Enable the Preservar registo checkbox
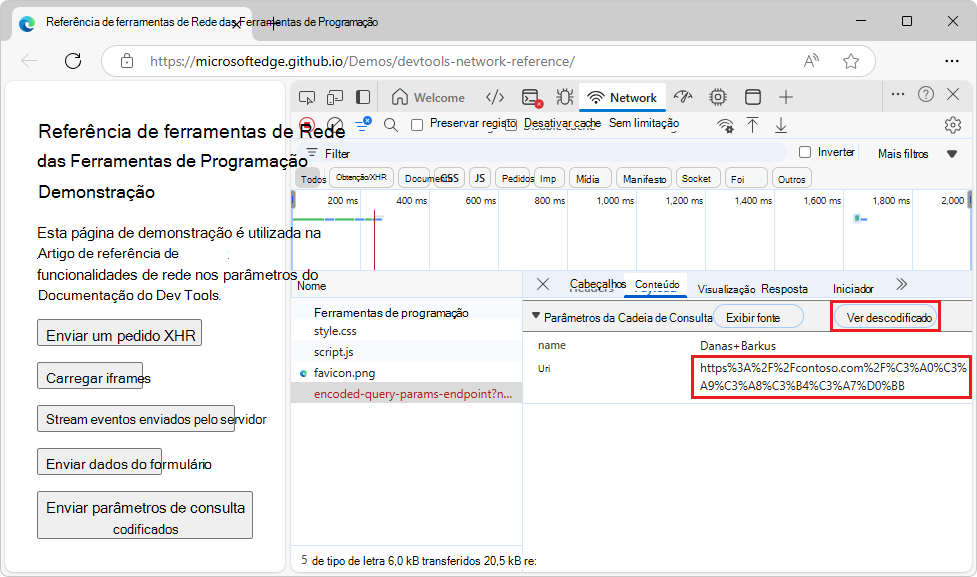 418,125
